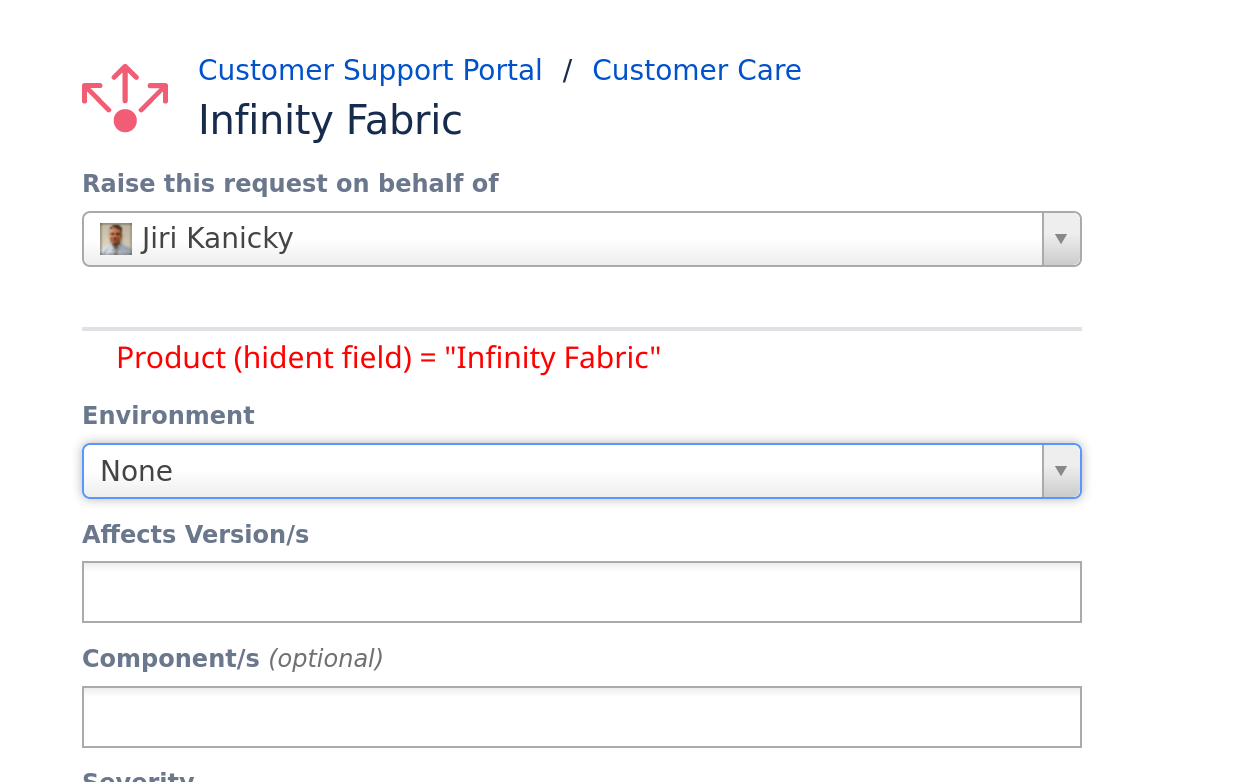
Task: Select the 'None' value in Environment field
Action: click(136, 471)
